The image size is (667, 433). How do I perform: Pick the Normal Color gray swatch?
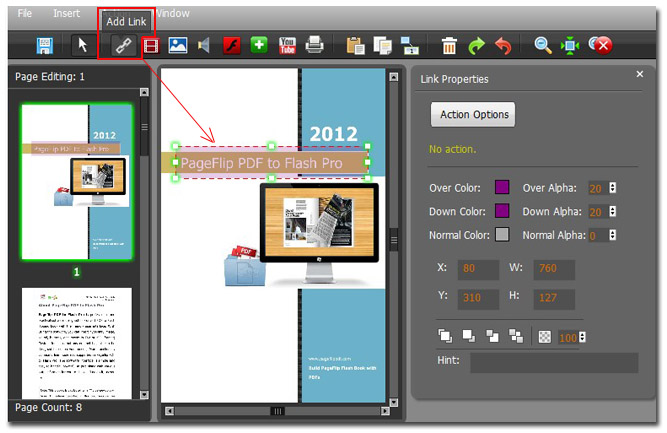(502, 234)
